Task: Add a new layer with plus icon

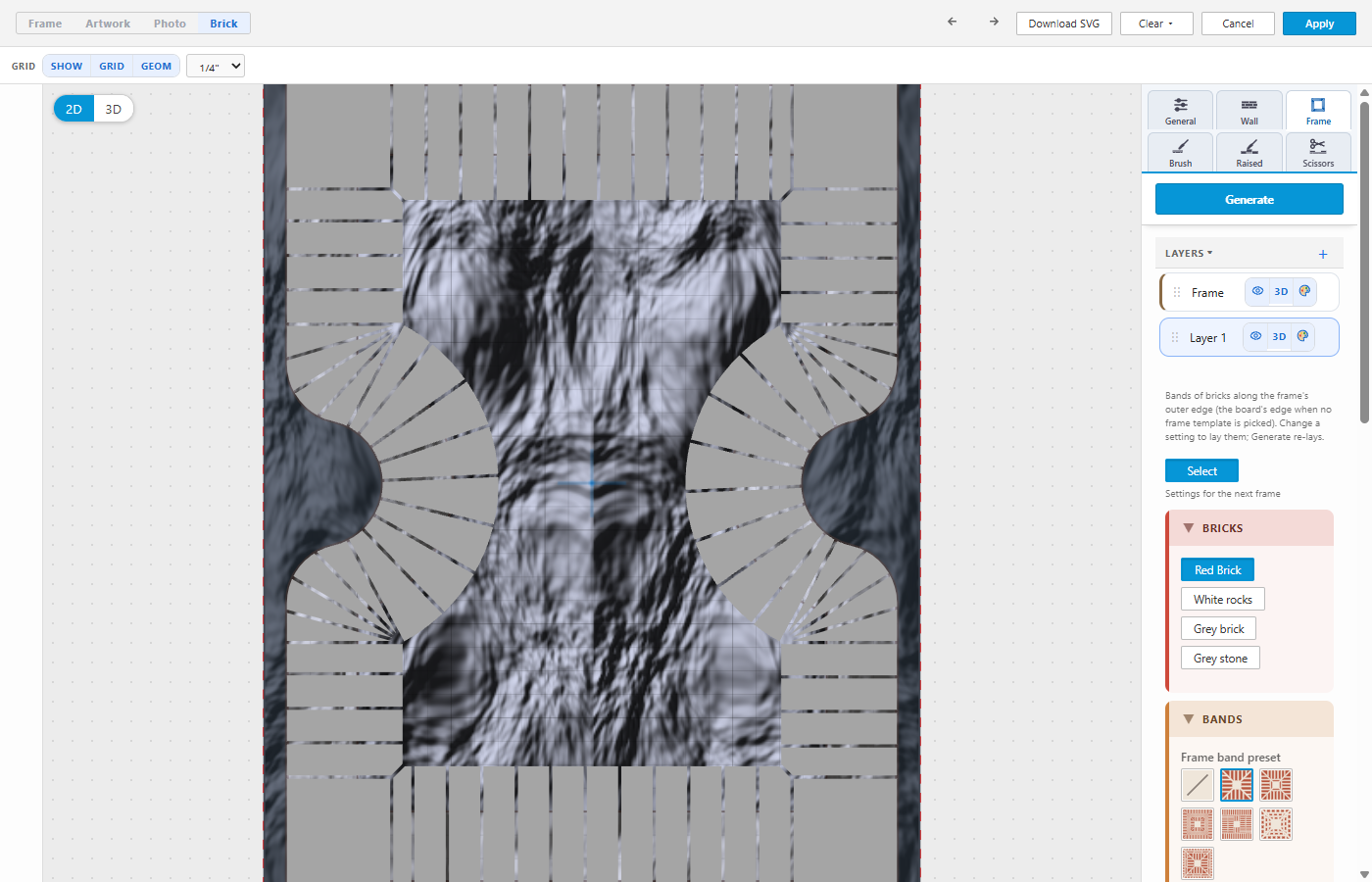Action: (x=1323, y=254)
